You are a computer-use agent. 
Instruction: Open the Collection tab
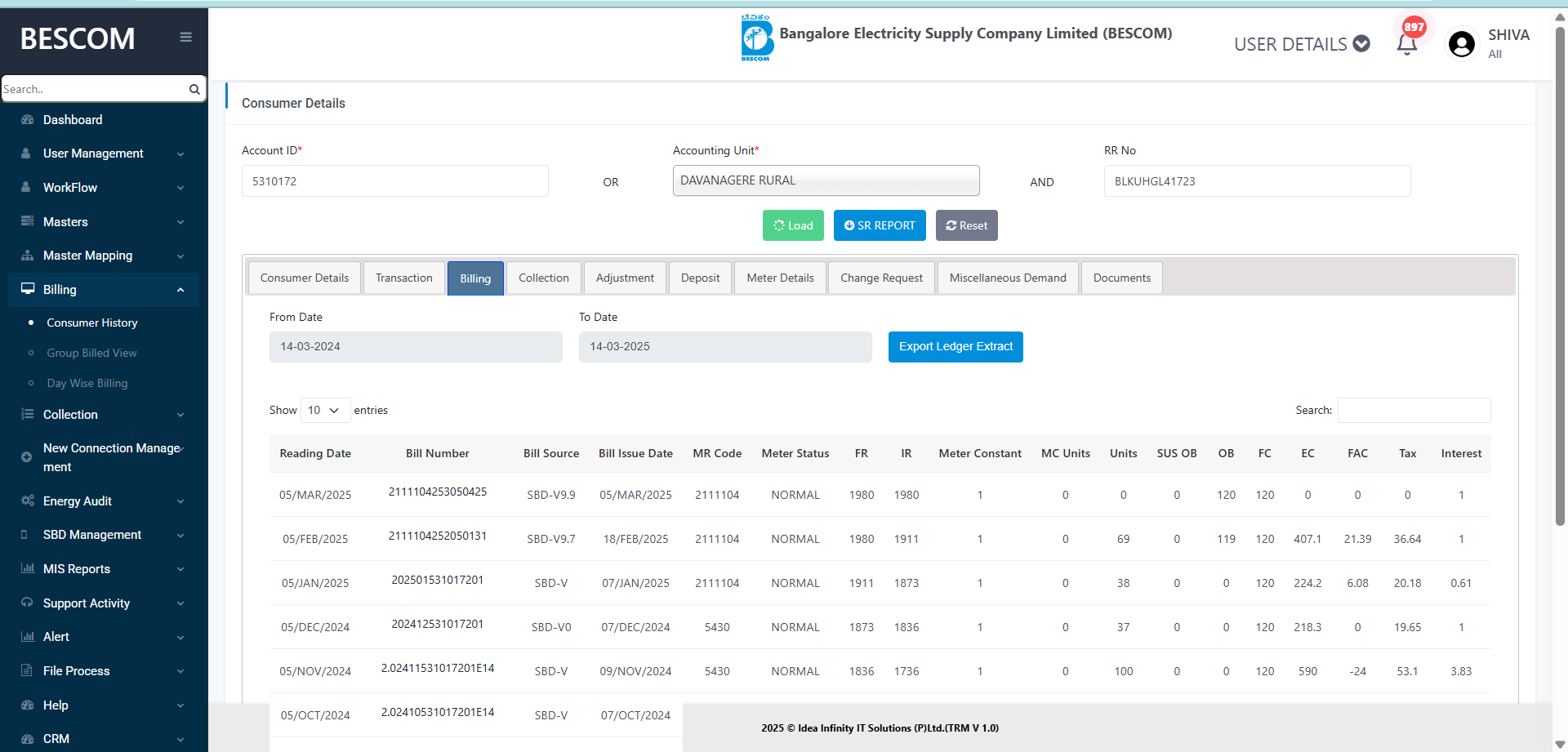(544, 278)
